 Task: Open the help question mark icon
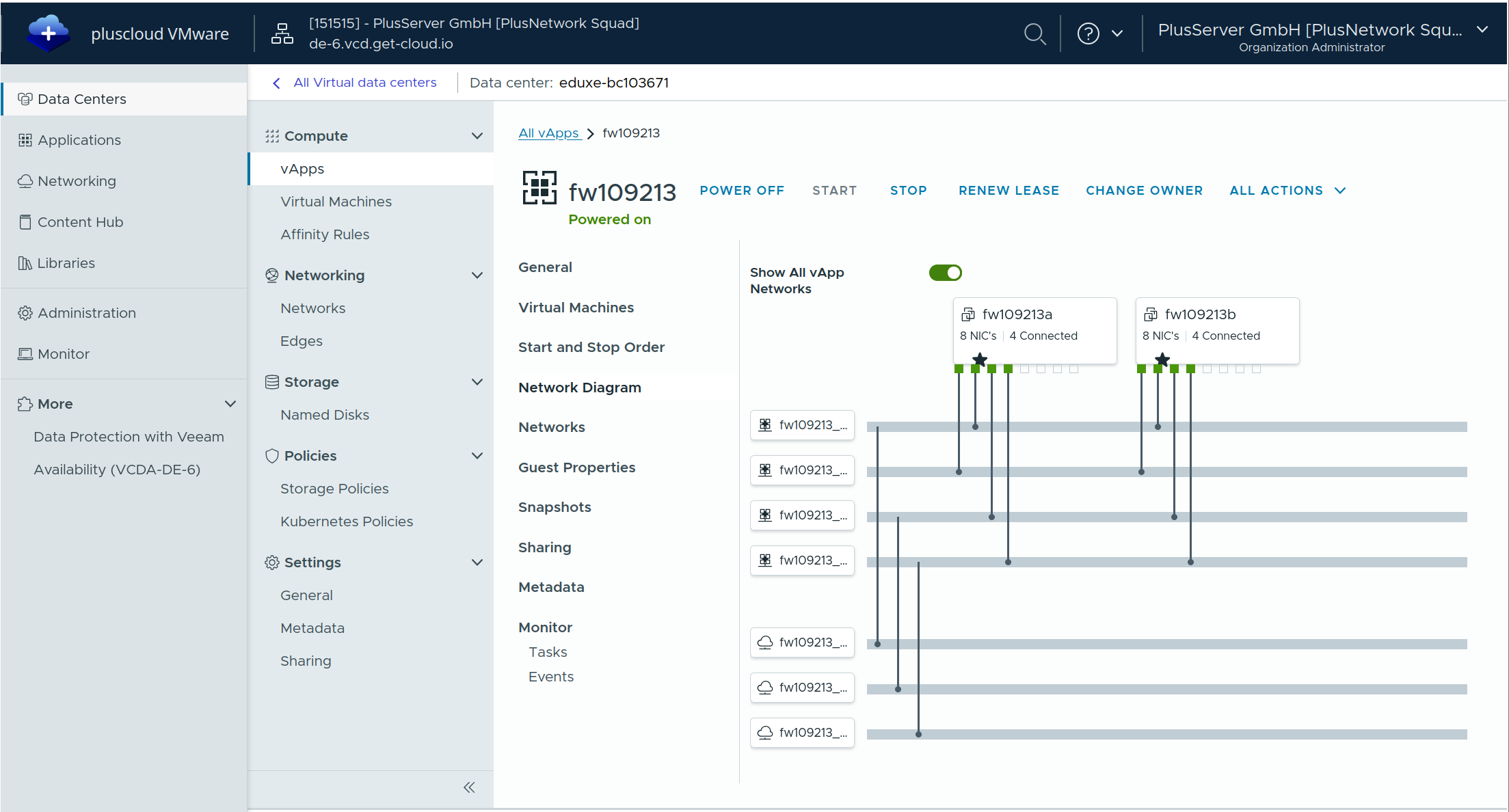[1088, 33]
